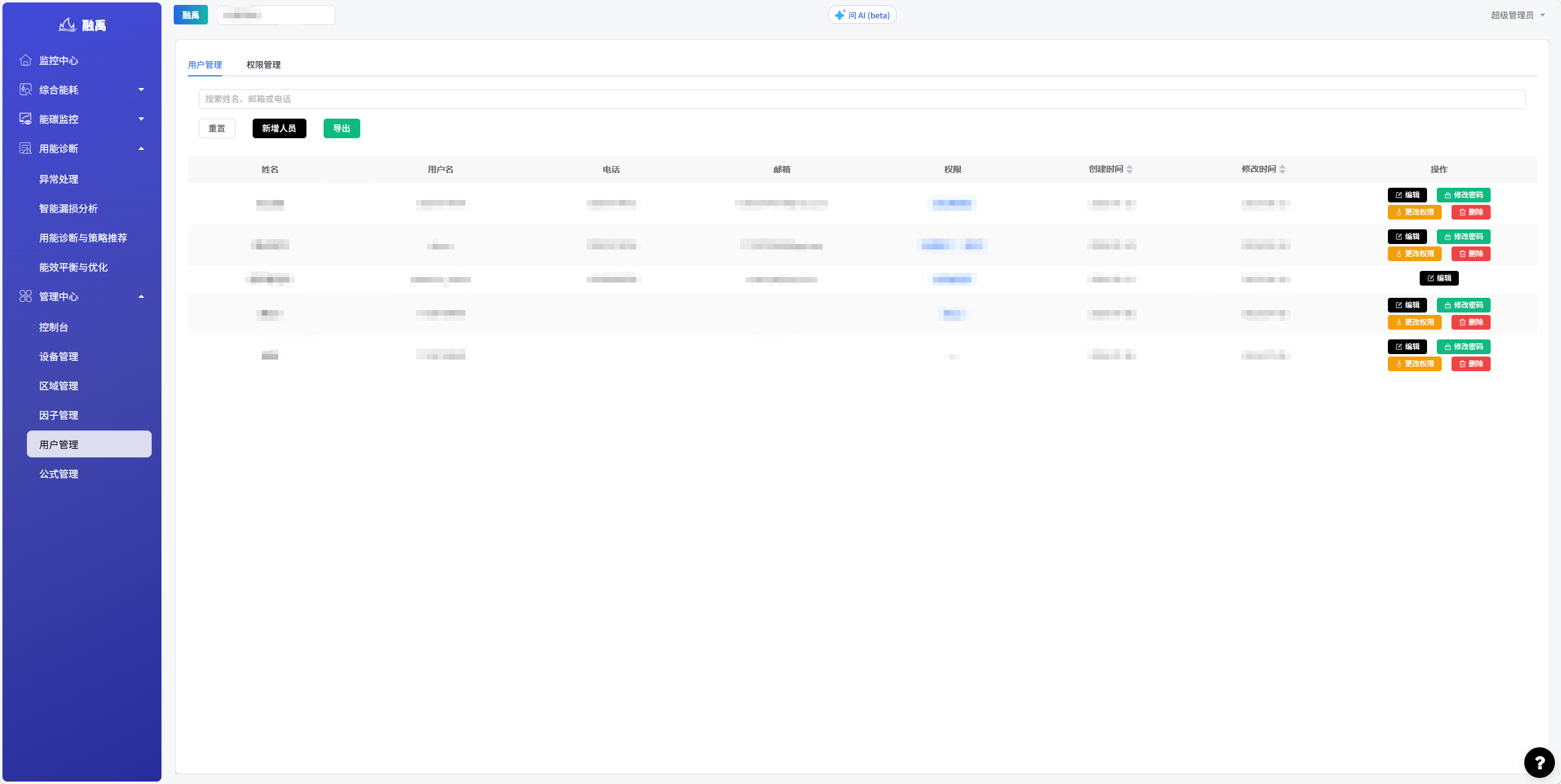Click the 管理中心 grid icon
The height and width of the screenshot is (784, 1561).
25,296
